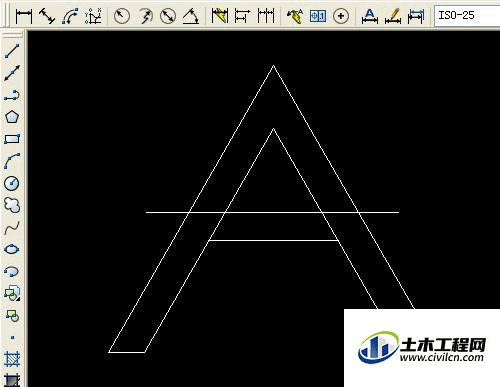Choose the Ellipse tool
This screenshot has height=387, width=500.
[12, 249]
